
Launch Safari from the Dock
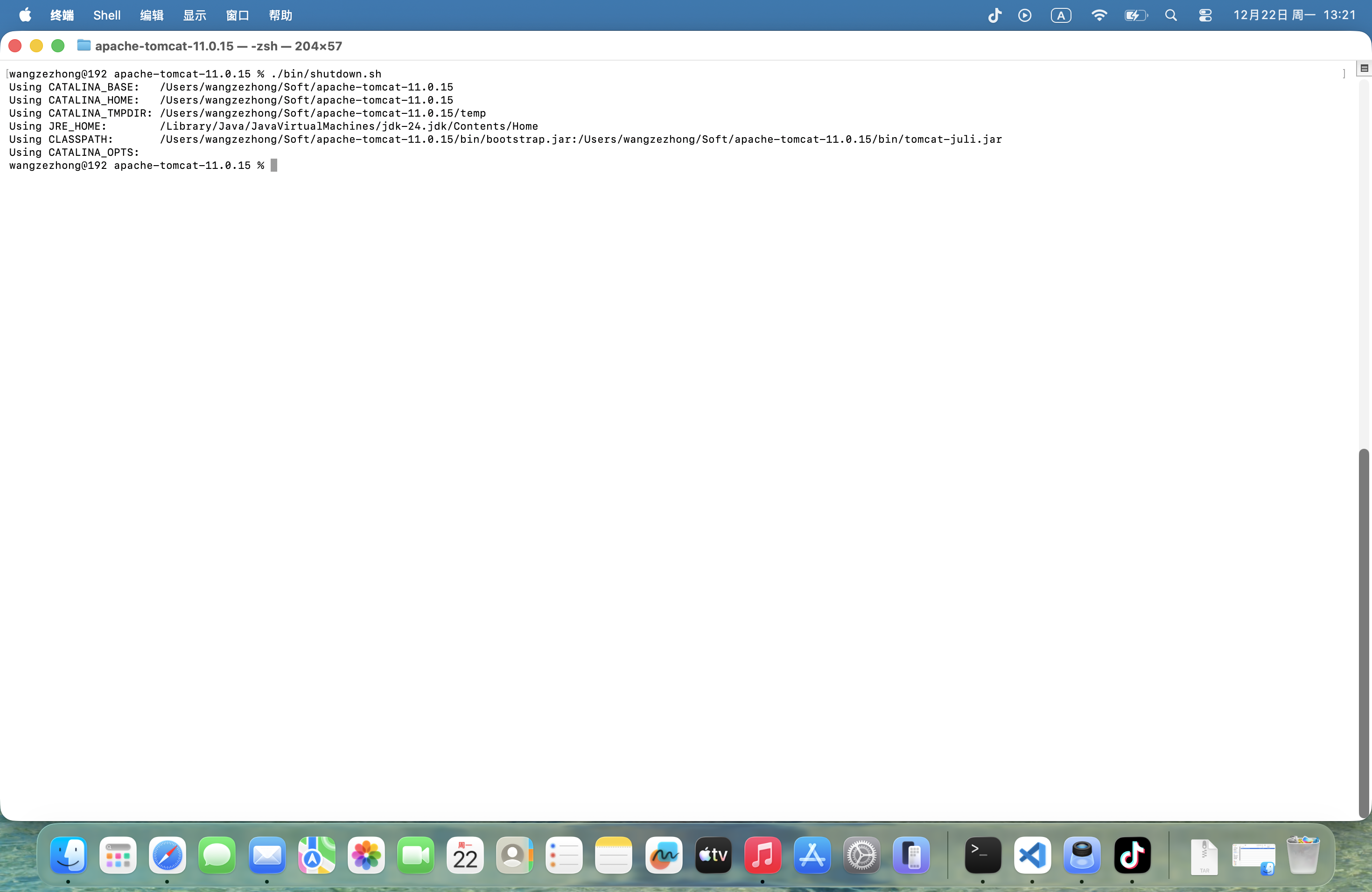tap(167, 855)
